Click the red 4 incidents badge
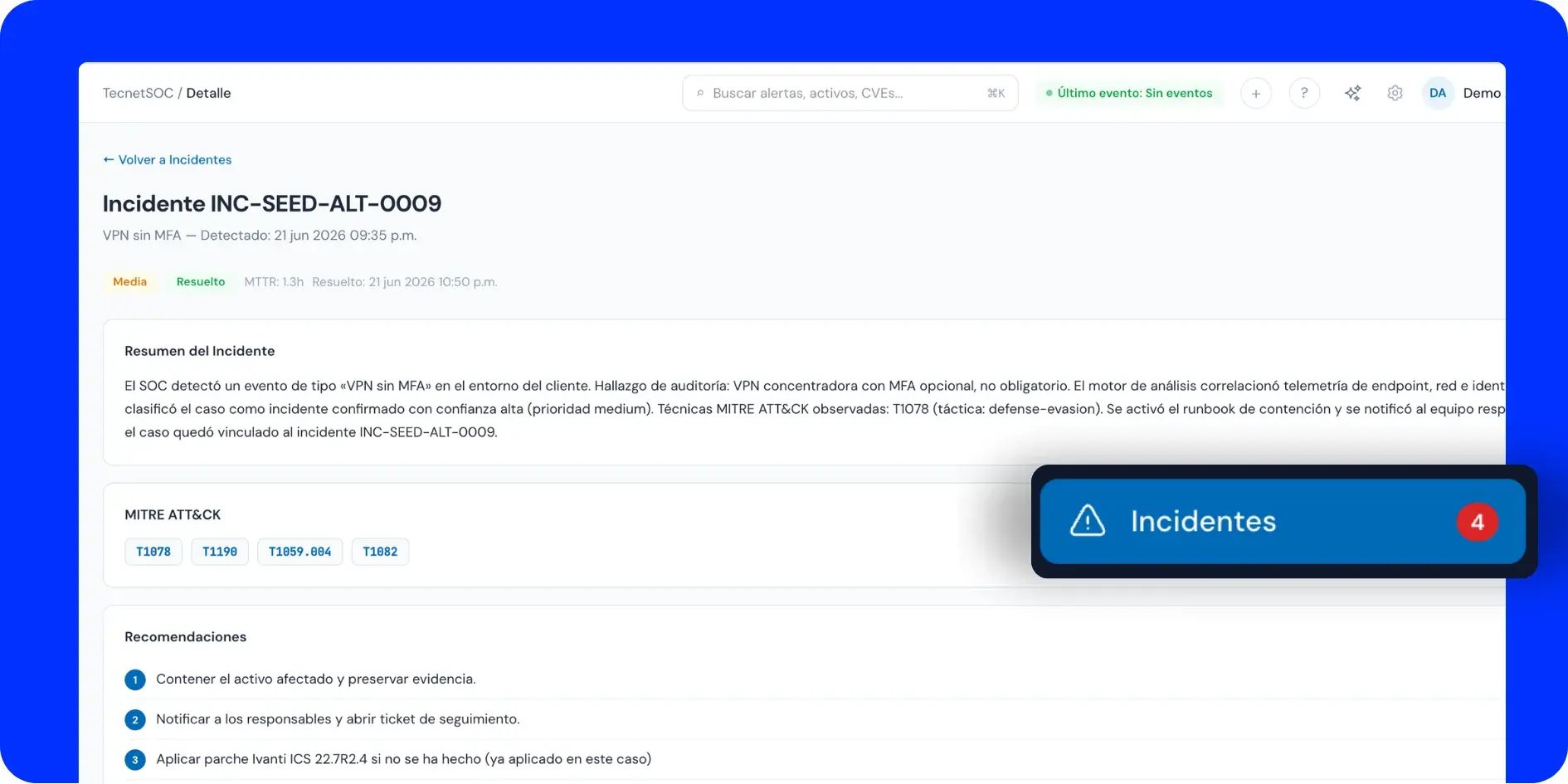 click(1477, 522)
